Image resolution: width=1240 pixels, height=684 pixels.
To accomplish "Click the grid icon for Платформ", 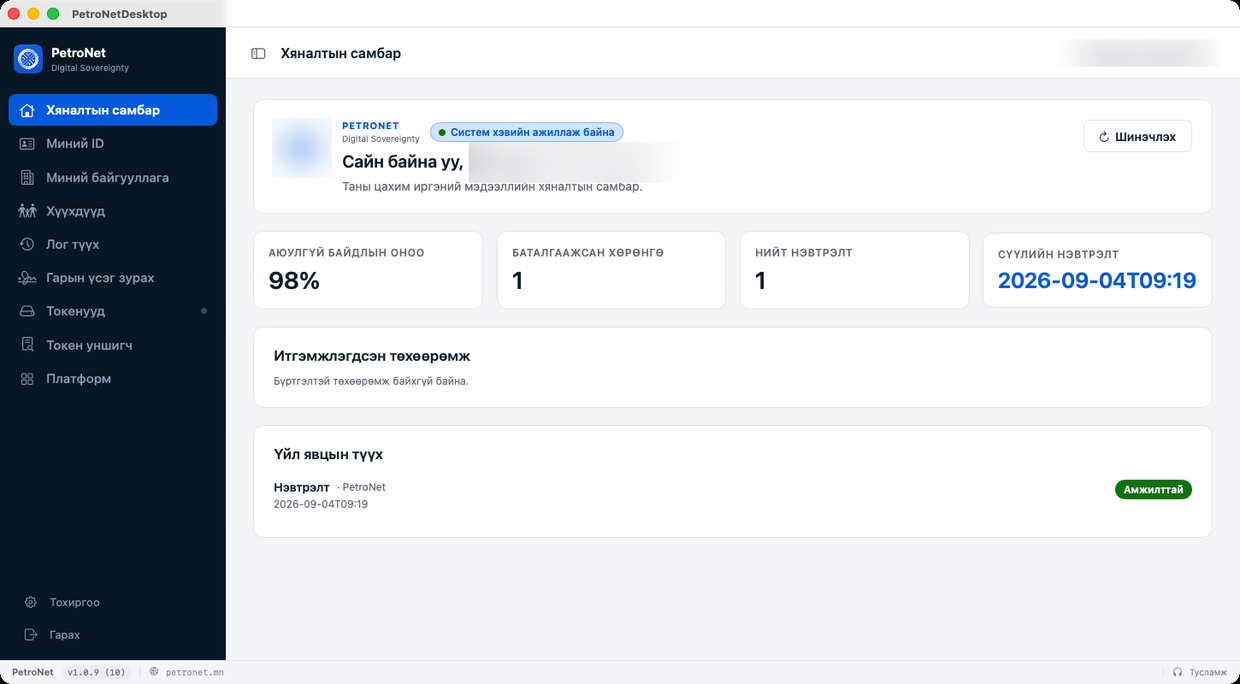I will point(28,379).
